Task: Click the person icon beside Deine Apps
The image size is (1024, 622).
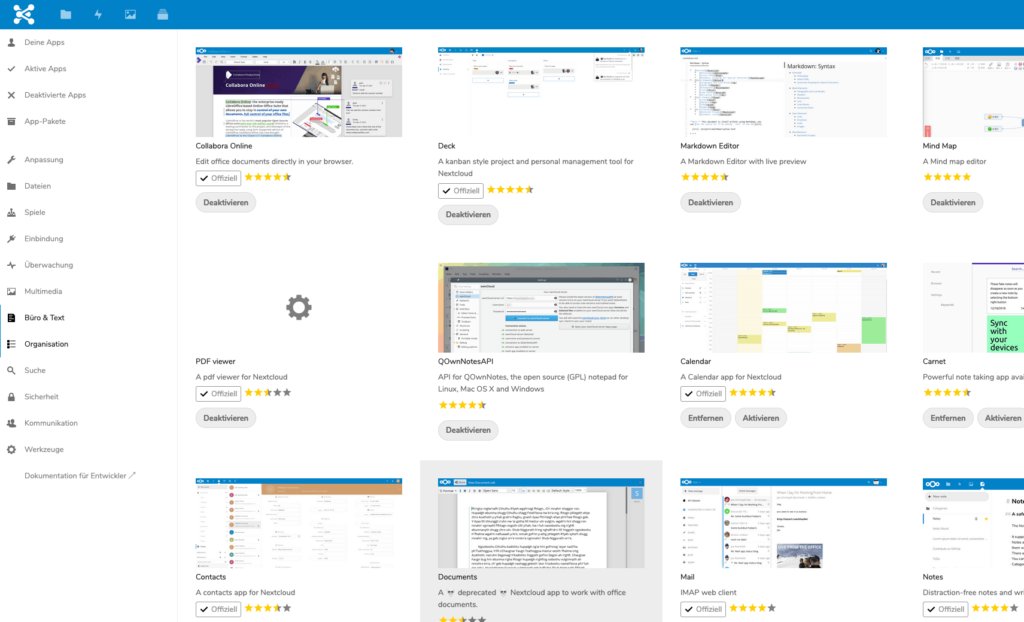Action: tap(11, 42)
